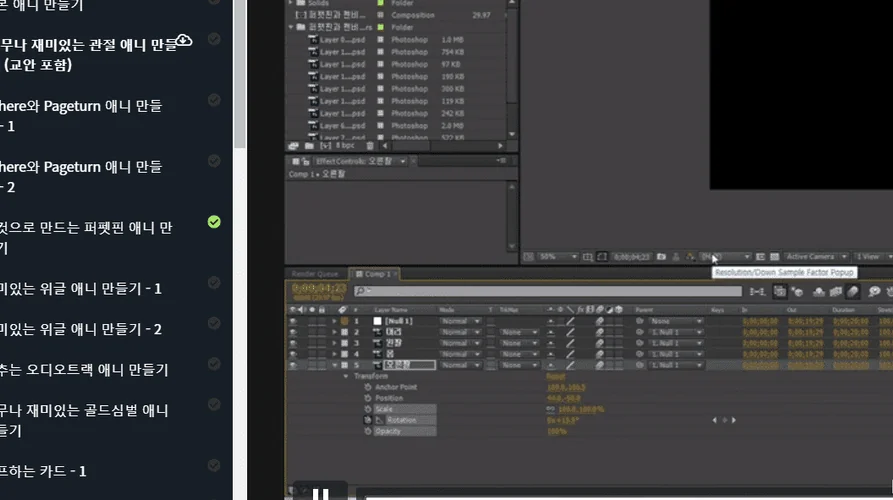Open the Active Camera view dropdown
The height and width of the screenshot is (500, 893).
tap(815, 257)
